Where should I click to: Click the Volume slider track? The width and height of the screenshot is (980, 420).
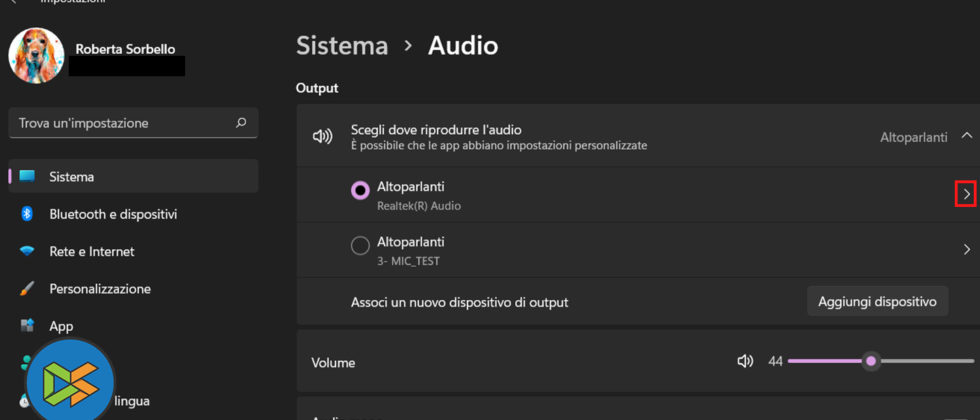[920, 361]
